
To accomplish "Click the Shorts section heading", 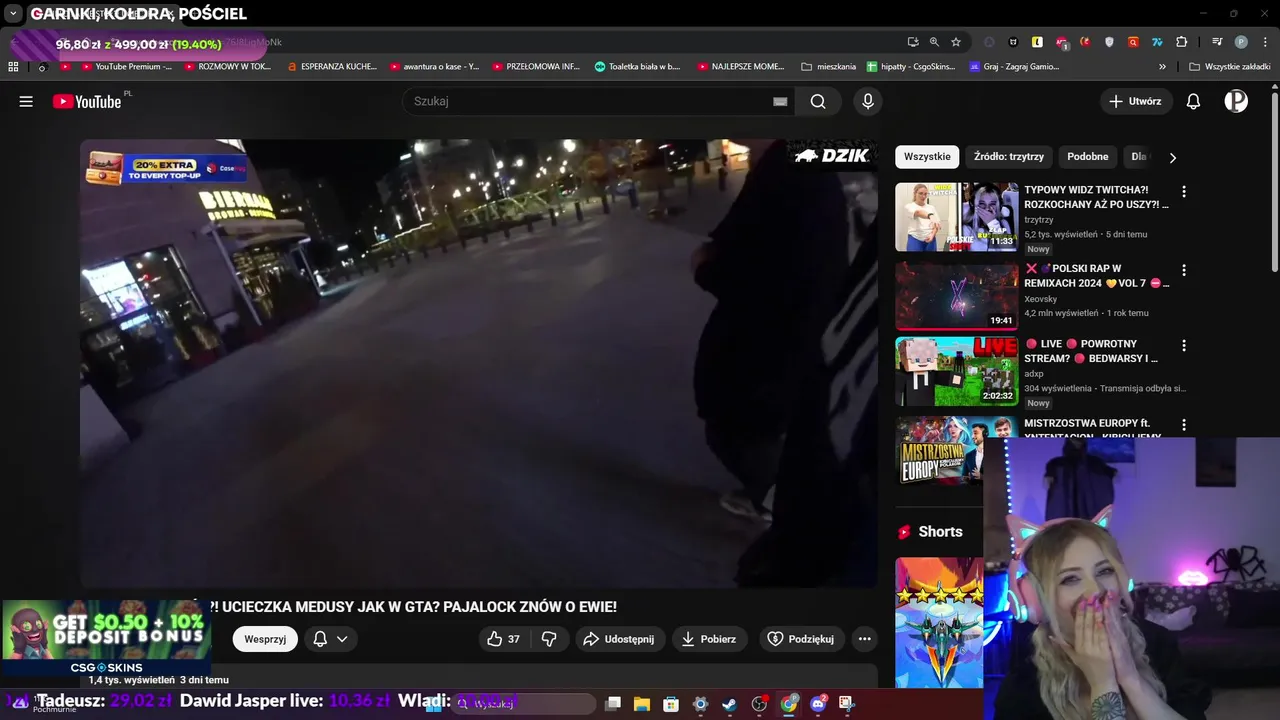I will coord(940,532).
